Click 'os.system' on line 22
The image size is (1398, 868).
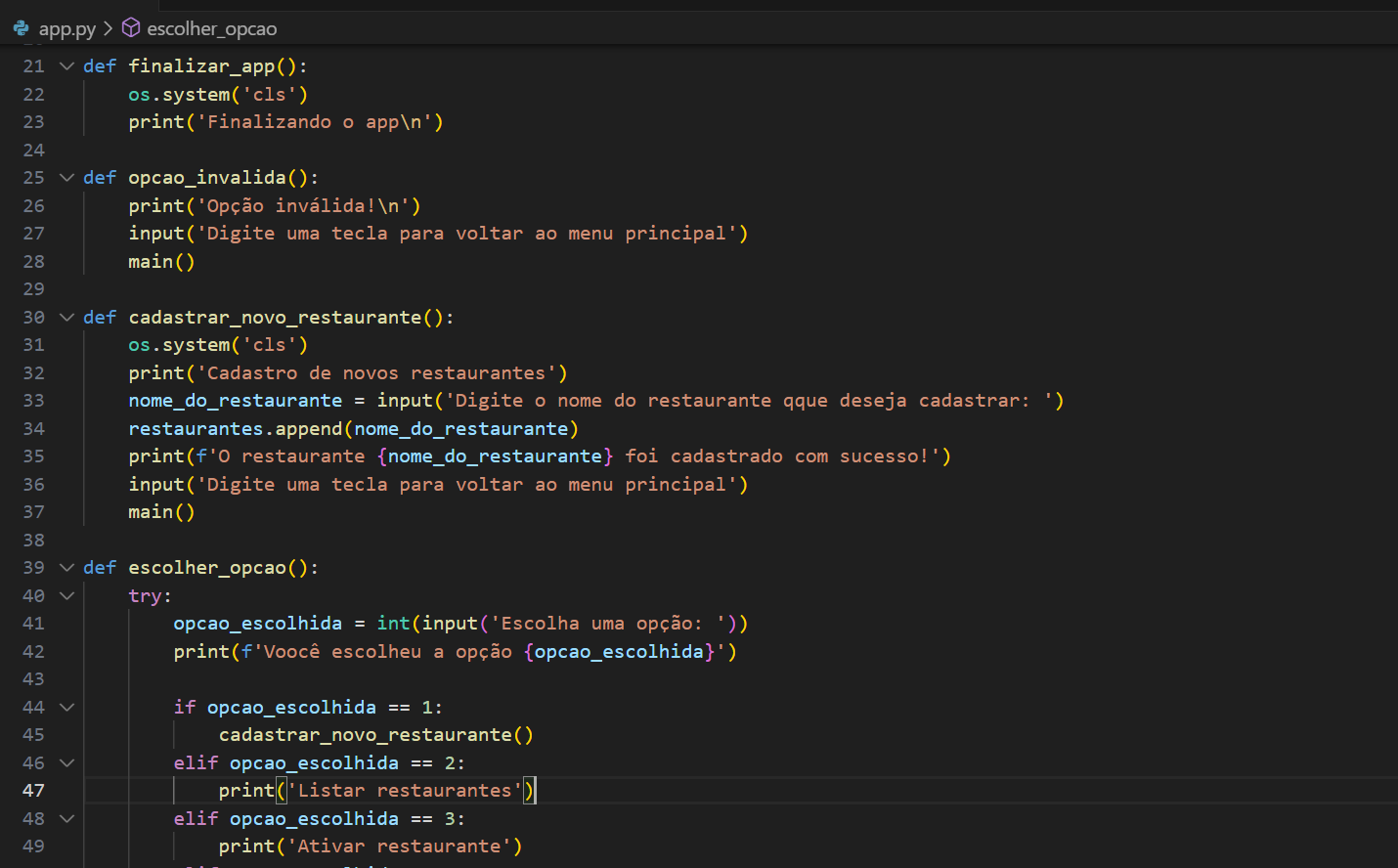coord(179,94)
